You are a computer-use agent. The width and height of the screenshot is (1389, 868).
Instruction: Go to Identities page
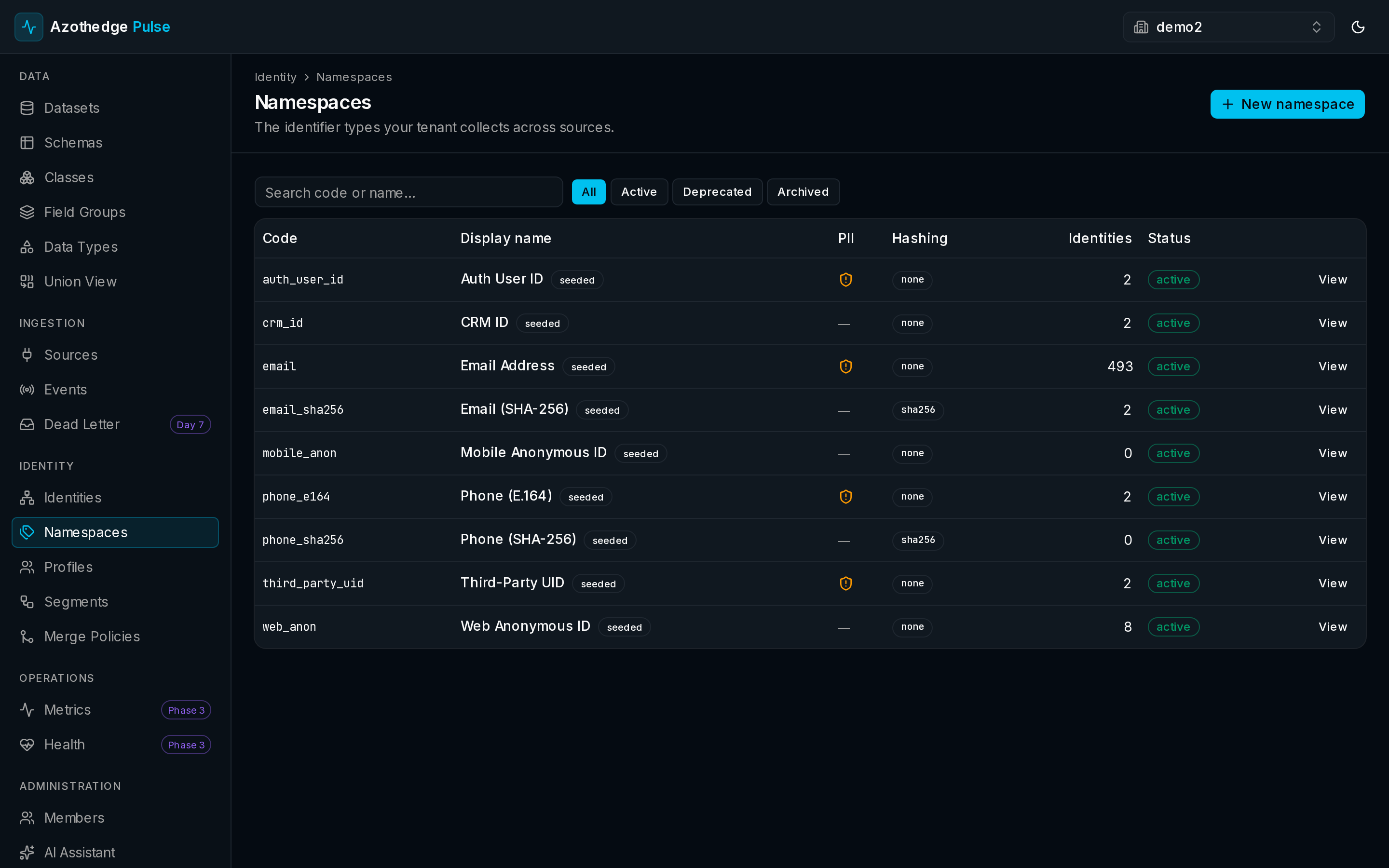115,498
